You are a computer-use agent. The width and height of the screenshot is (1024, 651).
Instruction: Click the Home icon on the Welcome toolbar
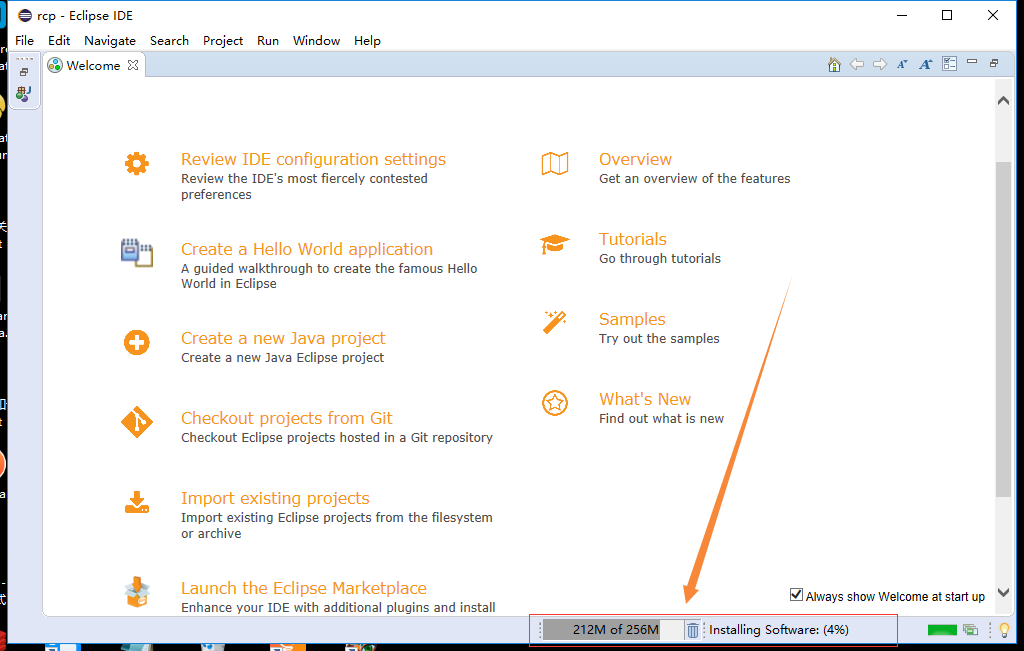834,63
